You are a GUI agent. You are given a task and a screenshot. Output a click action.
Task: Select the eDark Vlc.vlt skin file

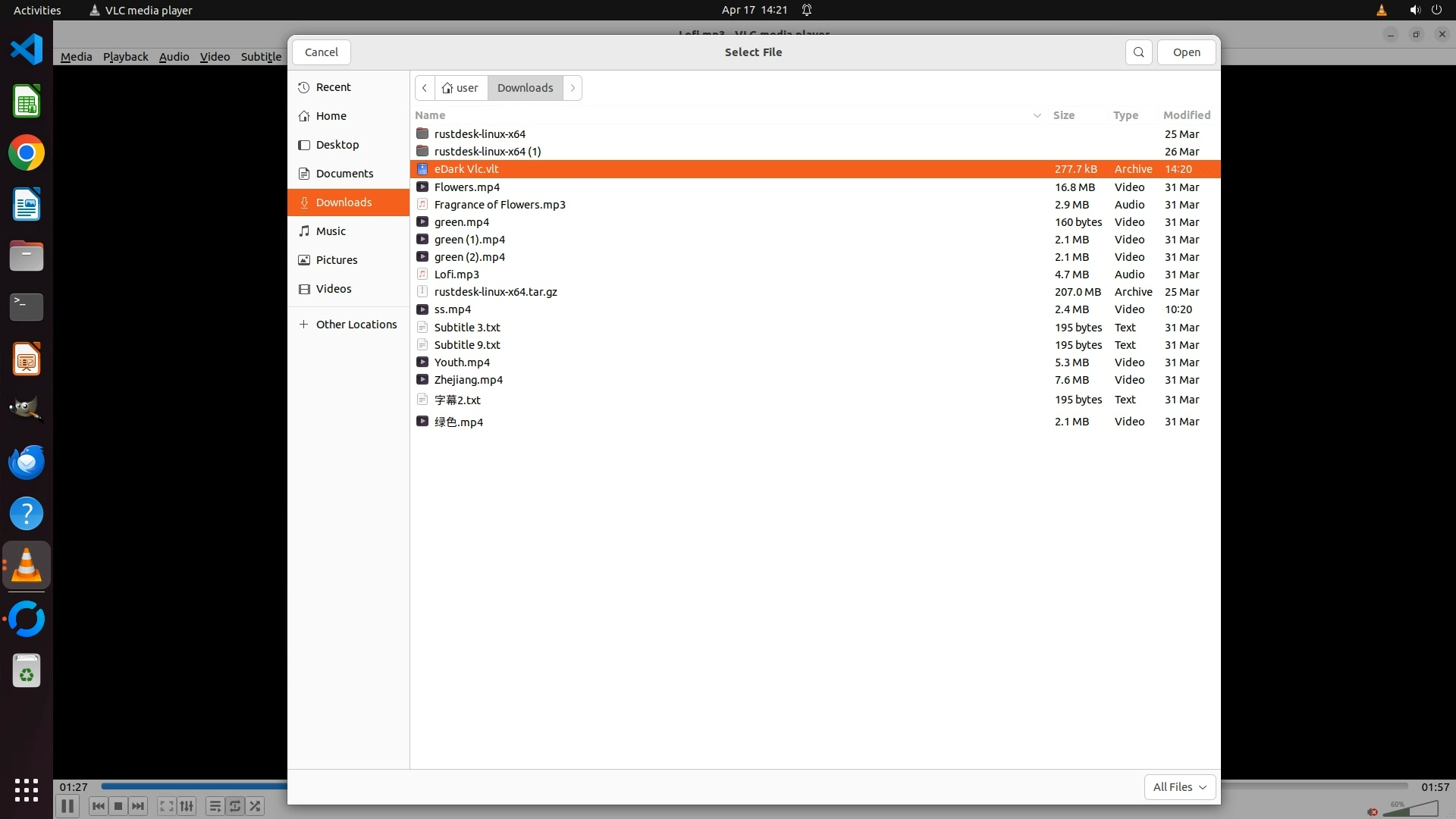tap(466, 169)
